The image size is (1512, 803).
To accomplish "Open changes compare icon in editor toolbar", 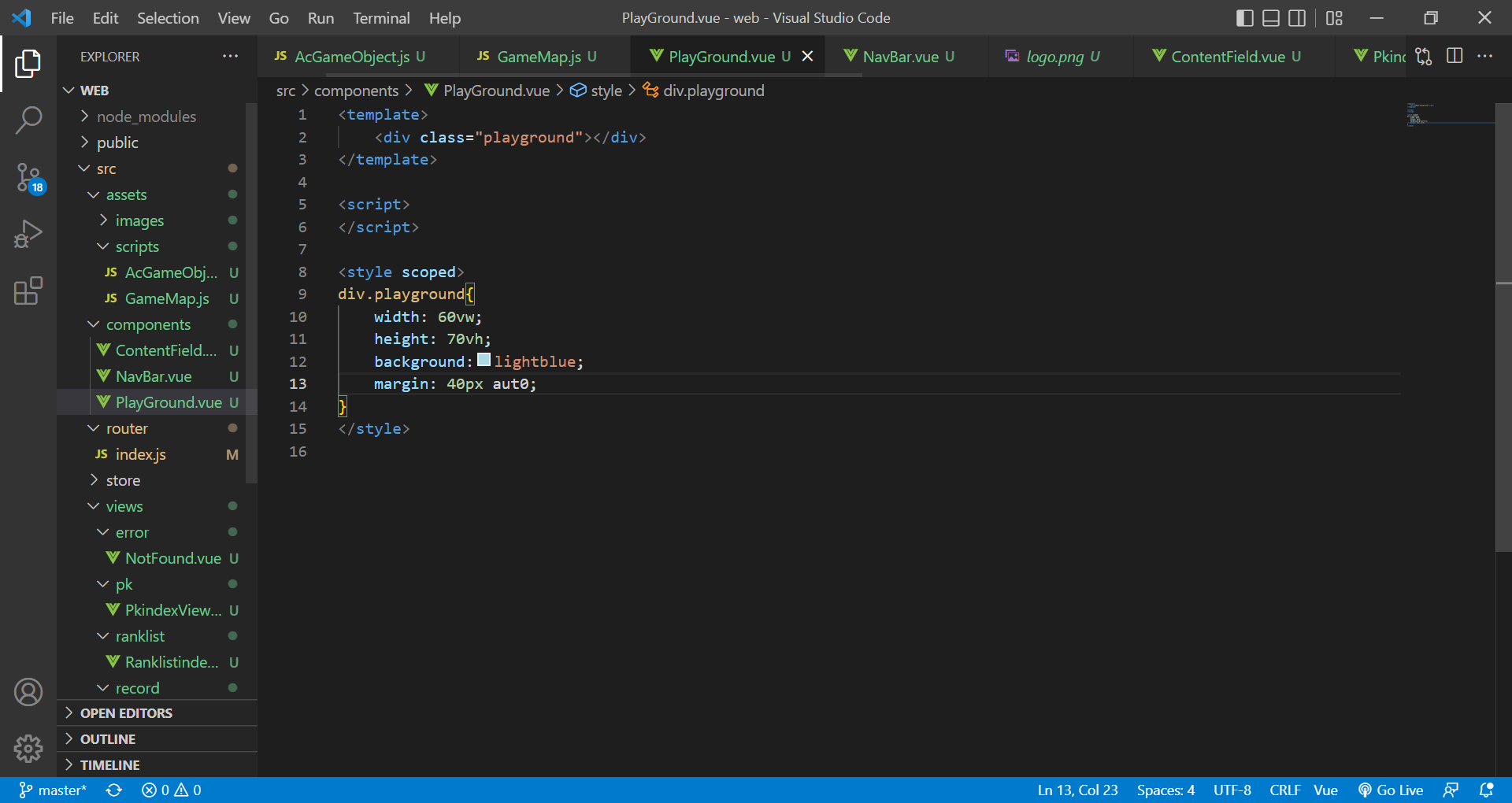I will click(x=1423, y=56).
